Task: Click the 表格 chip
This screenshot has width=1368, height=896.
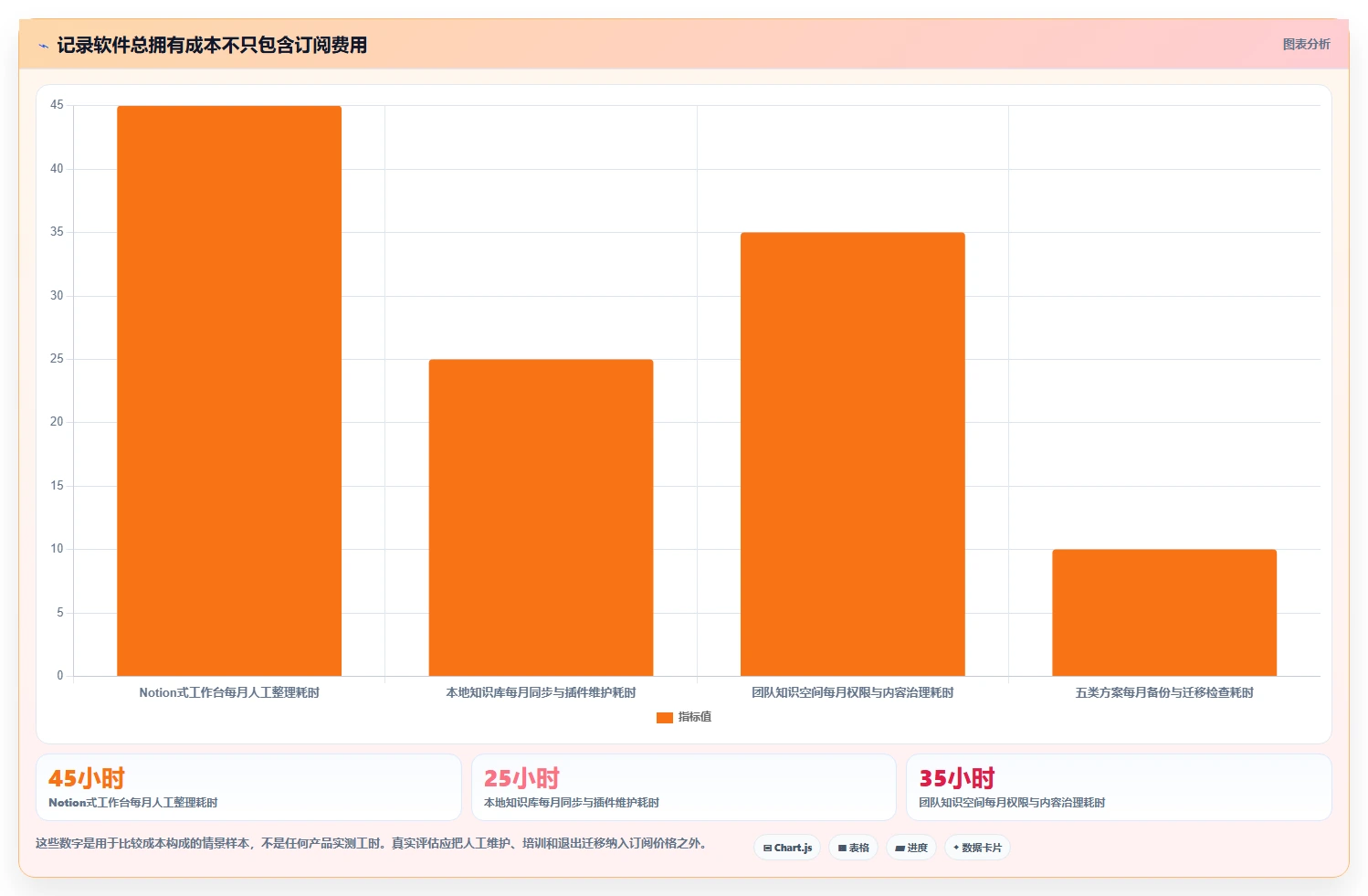Action: tap(854, 848)
